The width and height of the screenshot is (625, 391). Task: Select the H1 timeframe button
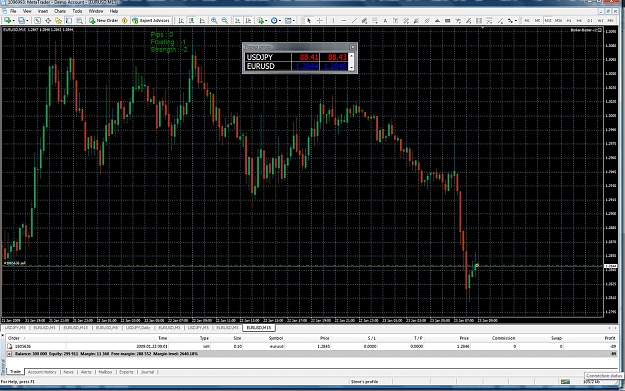click(569, 20)
